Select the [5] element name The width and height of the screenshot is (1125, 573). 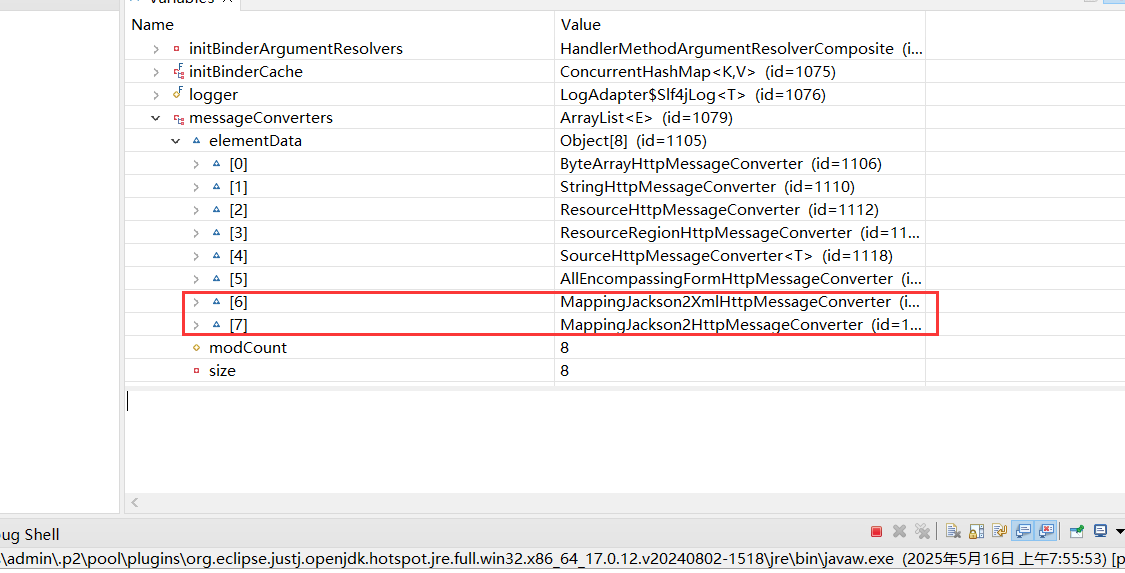pos(238,279)
